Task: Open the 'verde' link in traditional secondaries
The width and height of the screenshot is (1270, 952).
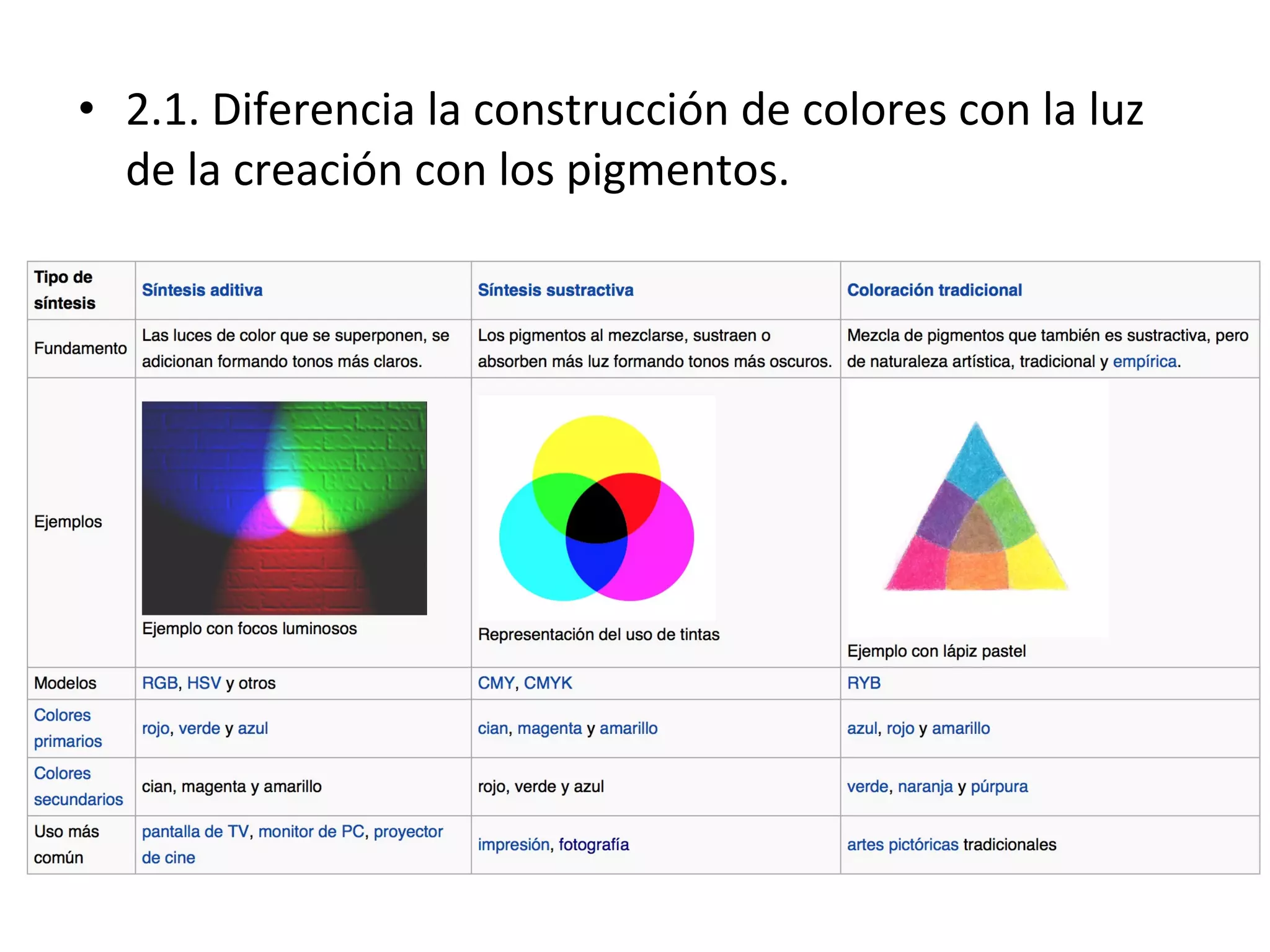Action: [868, 787]
